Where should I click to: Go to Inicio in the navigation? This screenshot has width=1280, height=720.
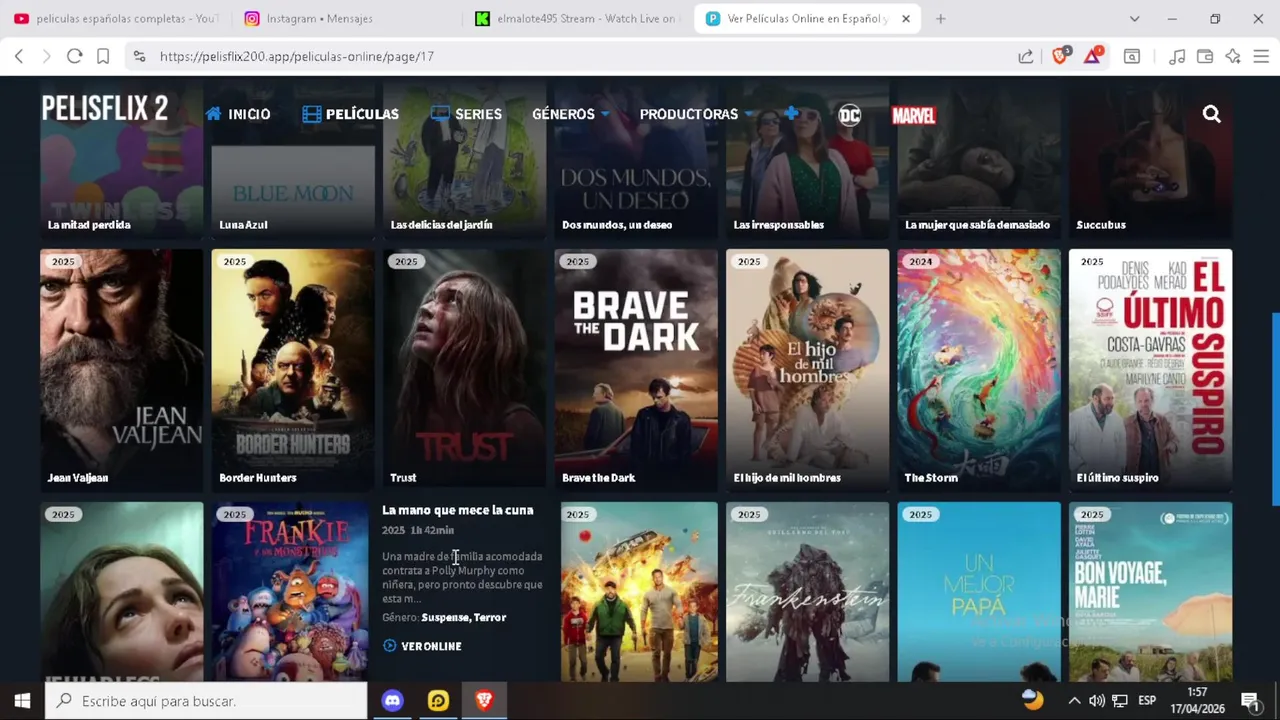point(238,114)
